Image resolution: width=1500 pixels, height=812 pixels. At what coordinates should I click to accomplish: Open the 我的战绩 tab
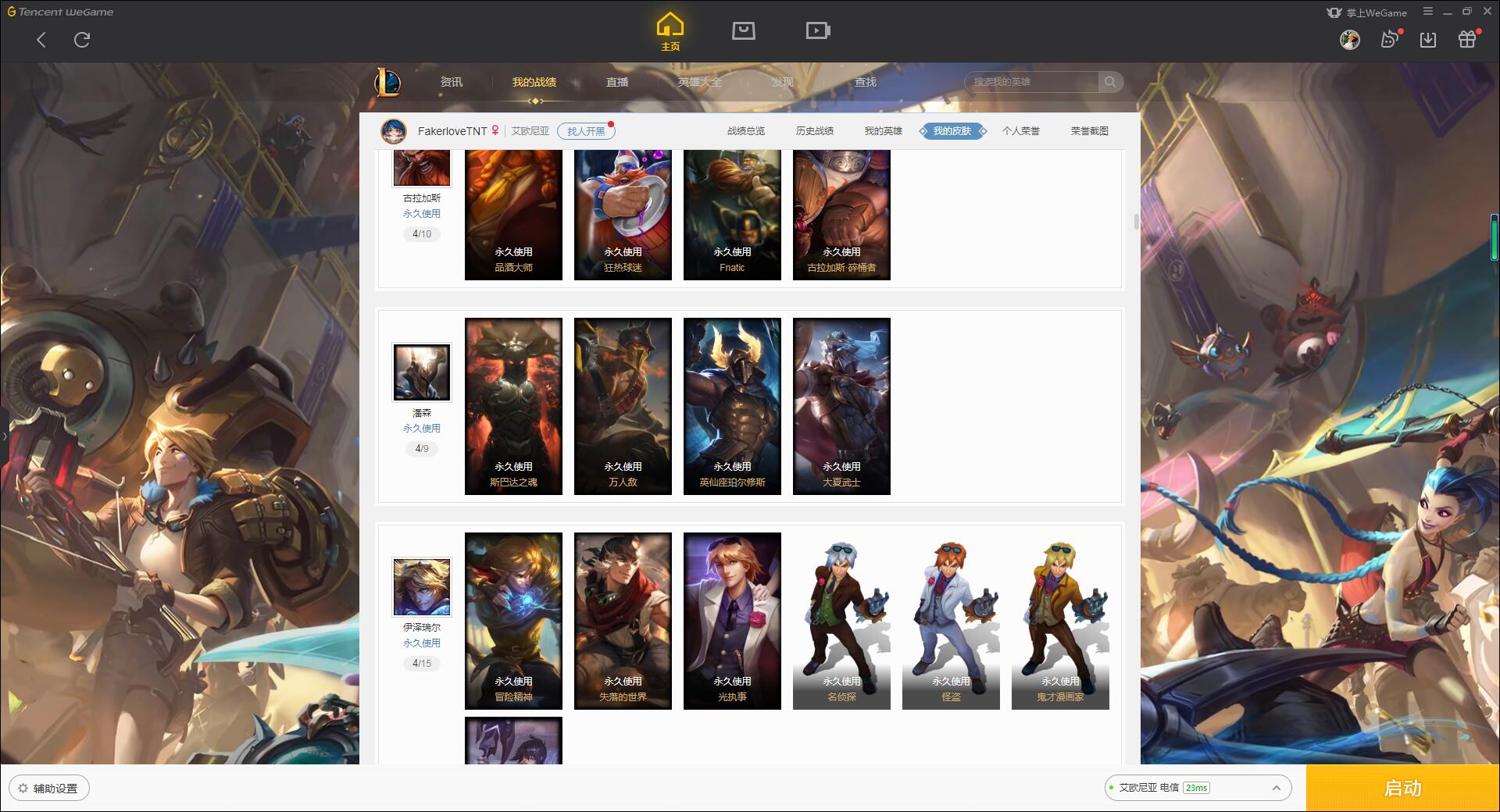click(534, 82)
